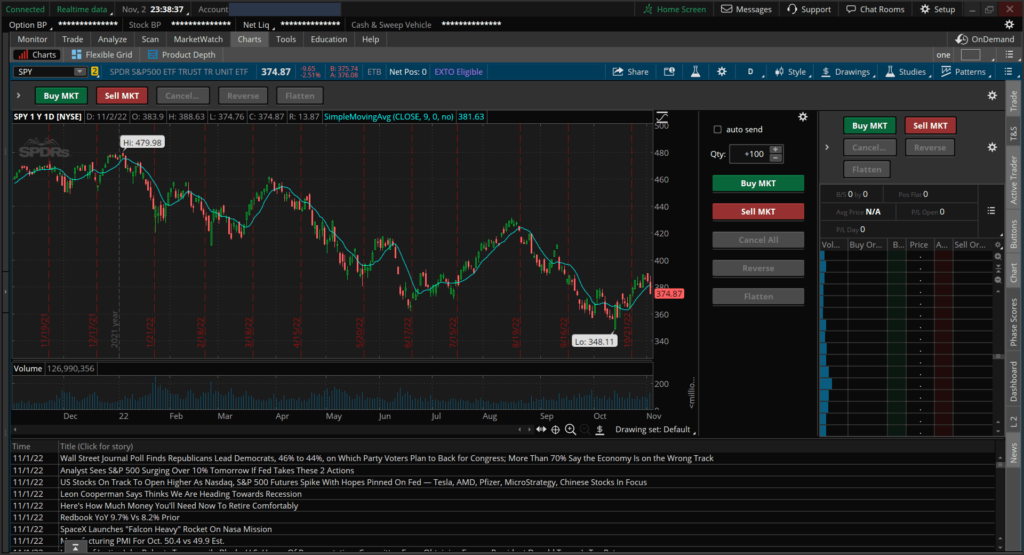Screen dimensions: 1024x555
Task: Open the SPY symbol dropdown arrow
Action: pyautogui.click(x=80, y=72)
